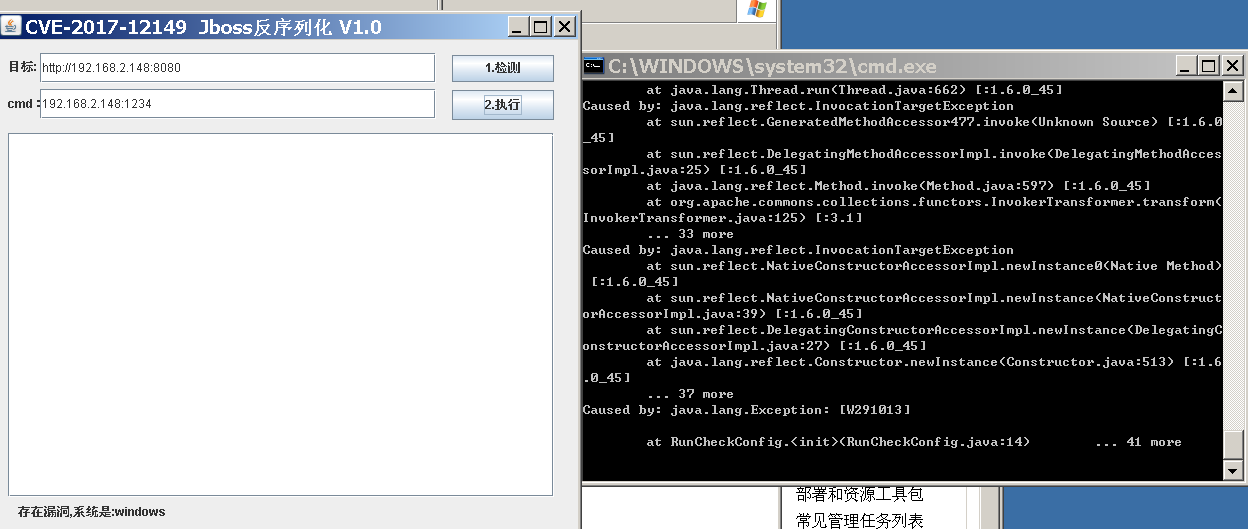Click the 2.执行 execute button
This screenshot has width=1248, height=529.
(503, 104)
